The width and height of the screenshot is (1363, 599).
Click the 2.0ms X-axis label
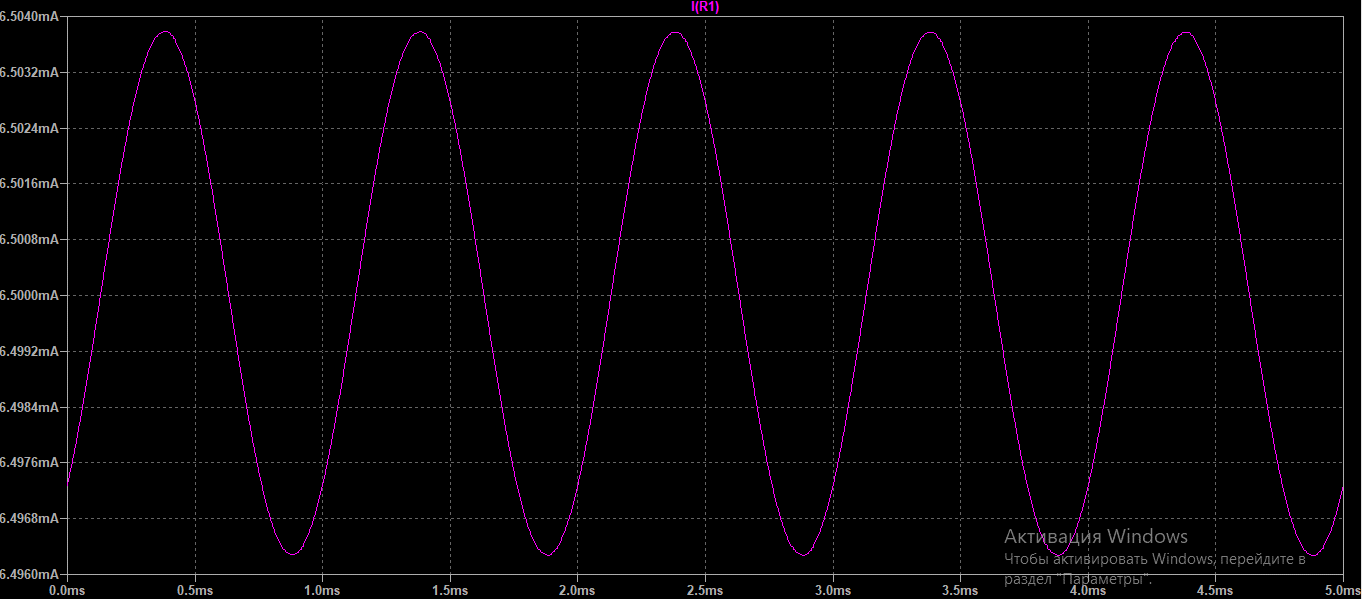577,591
